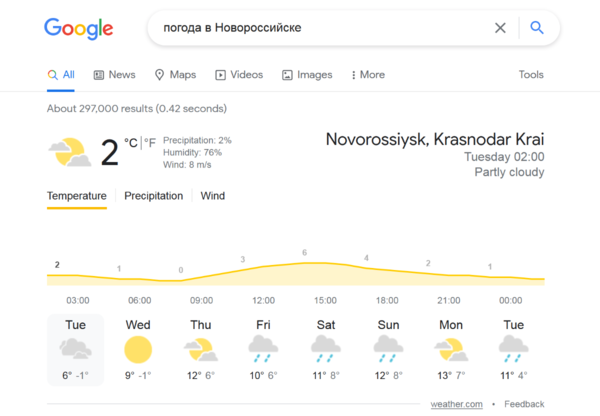Select Thursday's partly cloudy forecast icon
600x416 pixels.
click(x=200, y=349)
